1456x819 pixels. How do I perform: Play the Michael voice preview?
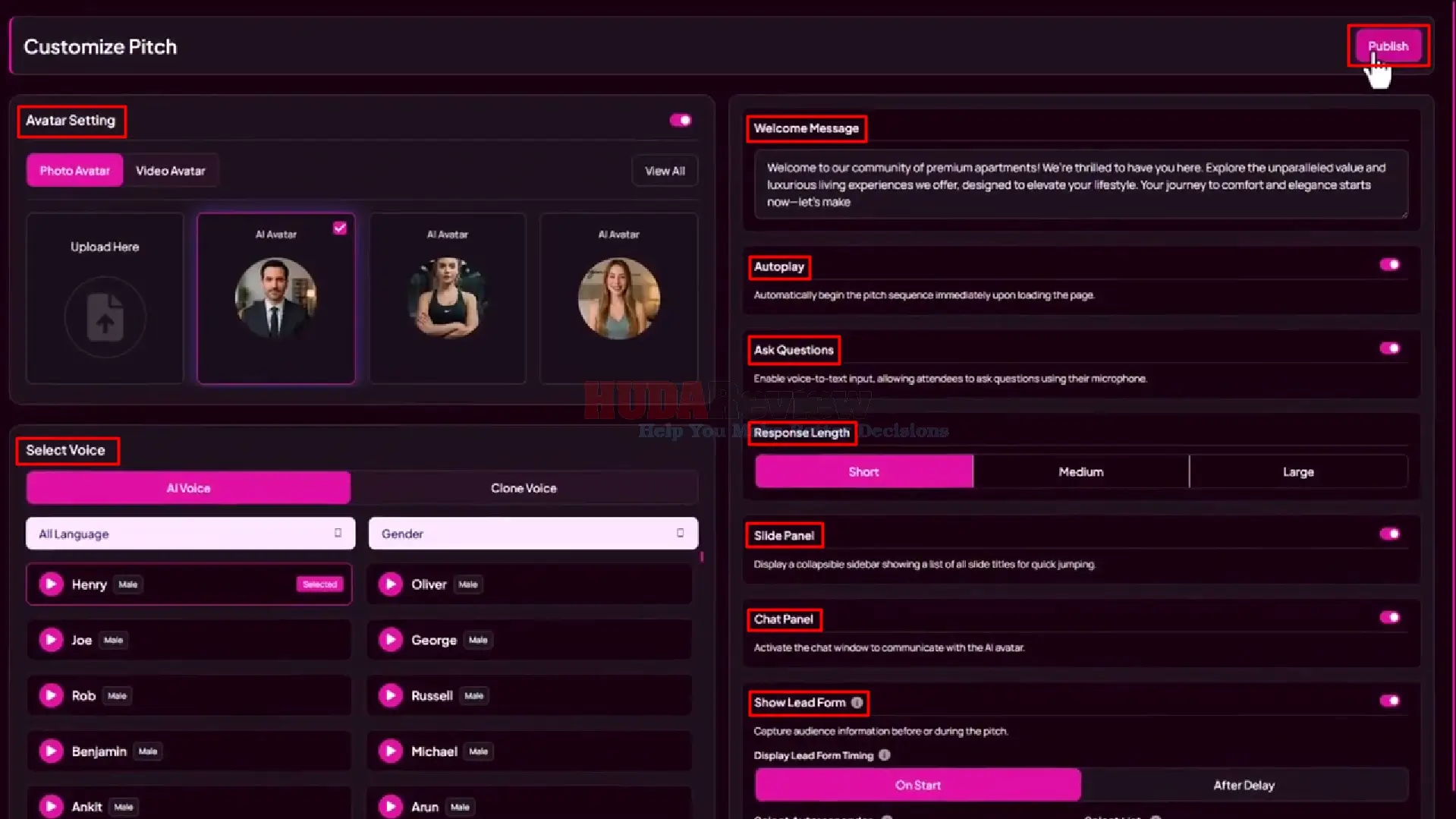391,751
